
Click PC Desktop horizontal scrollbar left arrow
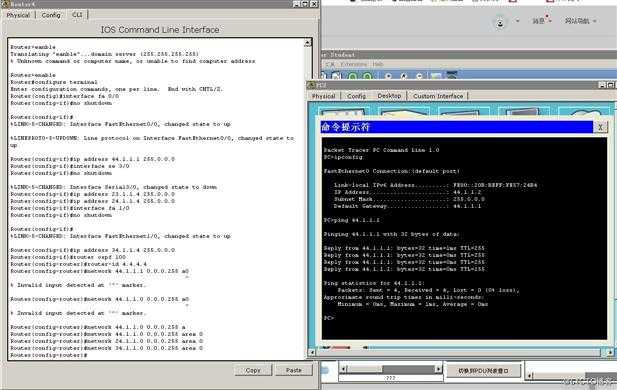pos(312,353)
